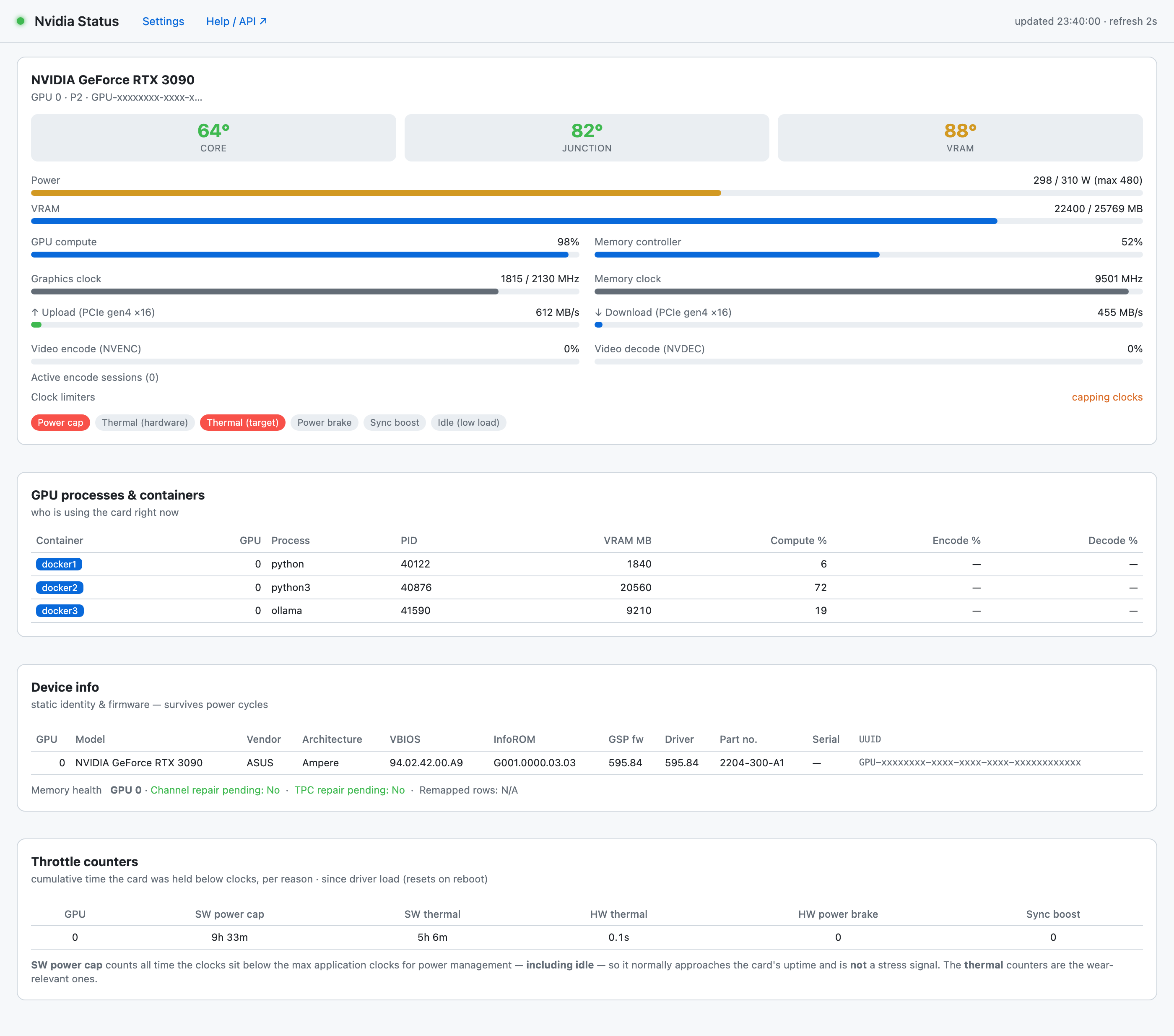Click the 455 MB/s download value
The image size is (1174, 1036).
coord(1119,312)
